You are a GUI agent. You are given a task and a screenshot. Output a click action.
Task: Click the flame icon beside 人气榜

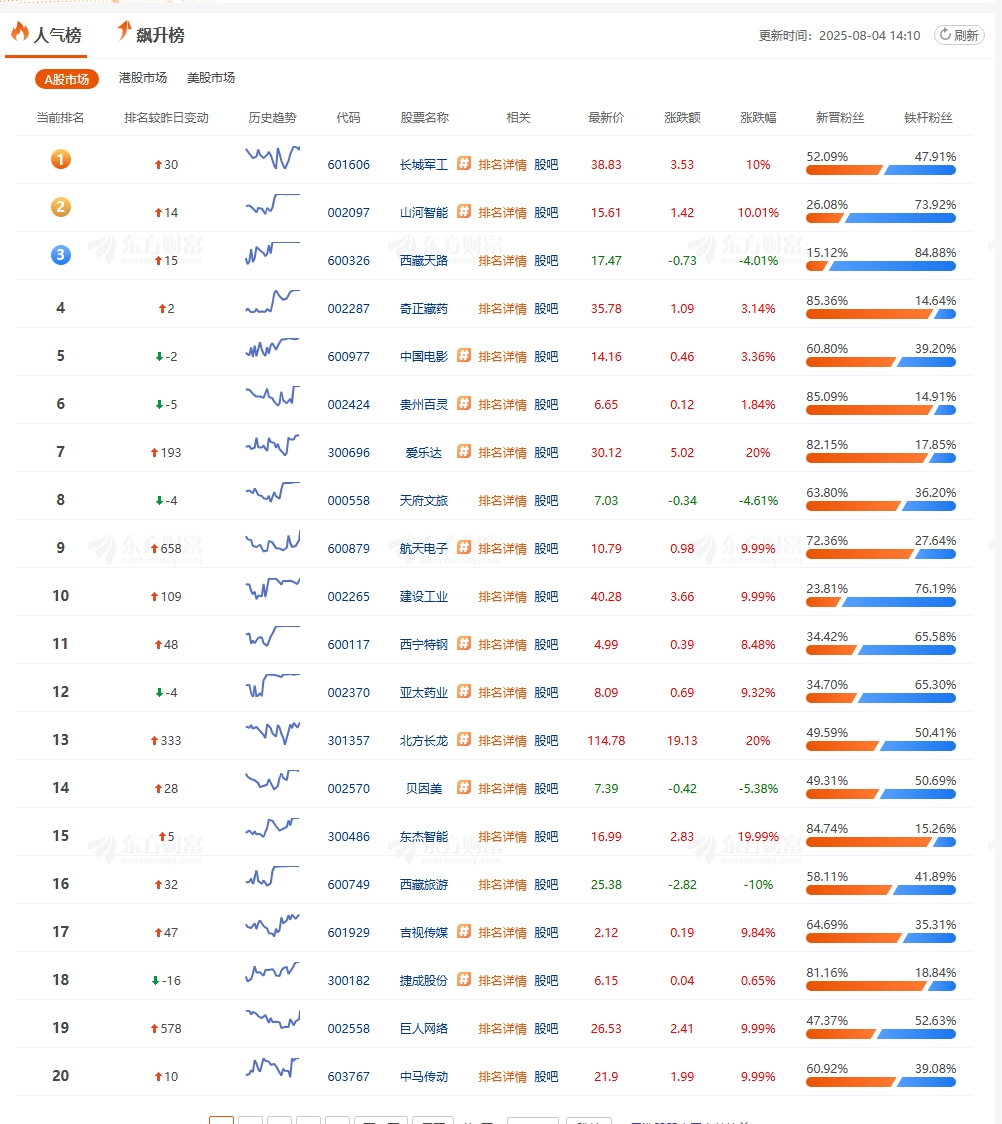20,33
